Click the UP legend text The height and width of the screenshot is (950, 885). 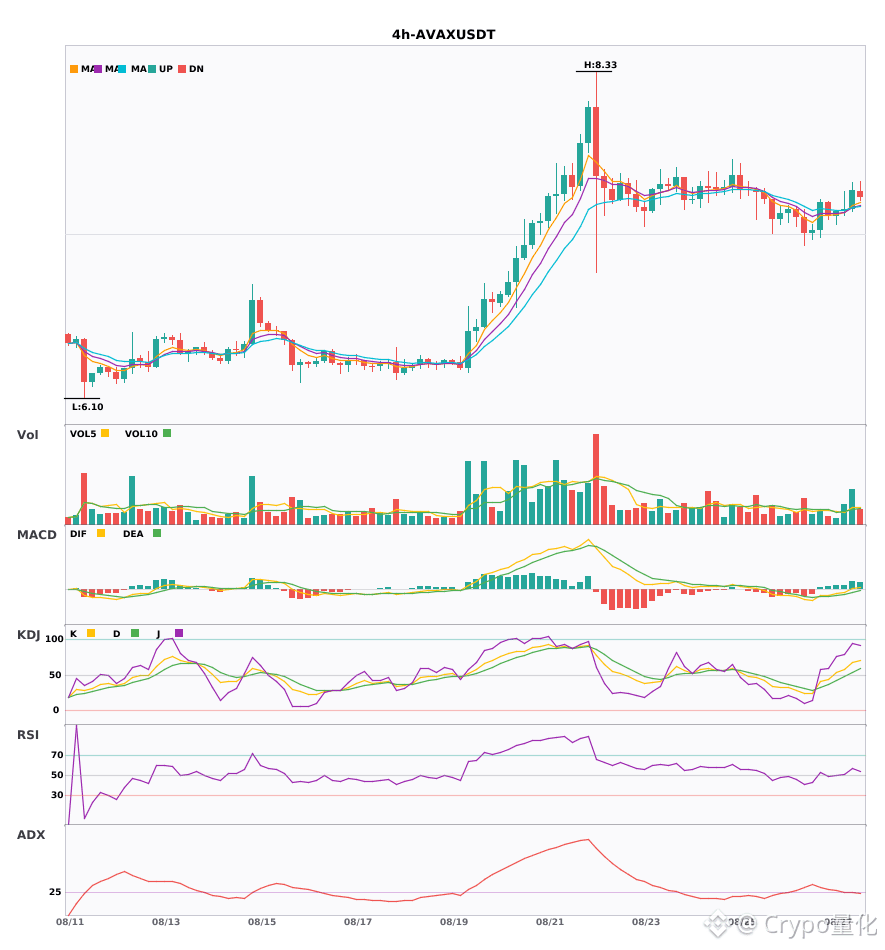pyautogui.click(x=166, y=69)
